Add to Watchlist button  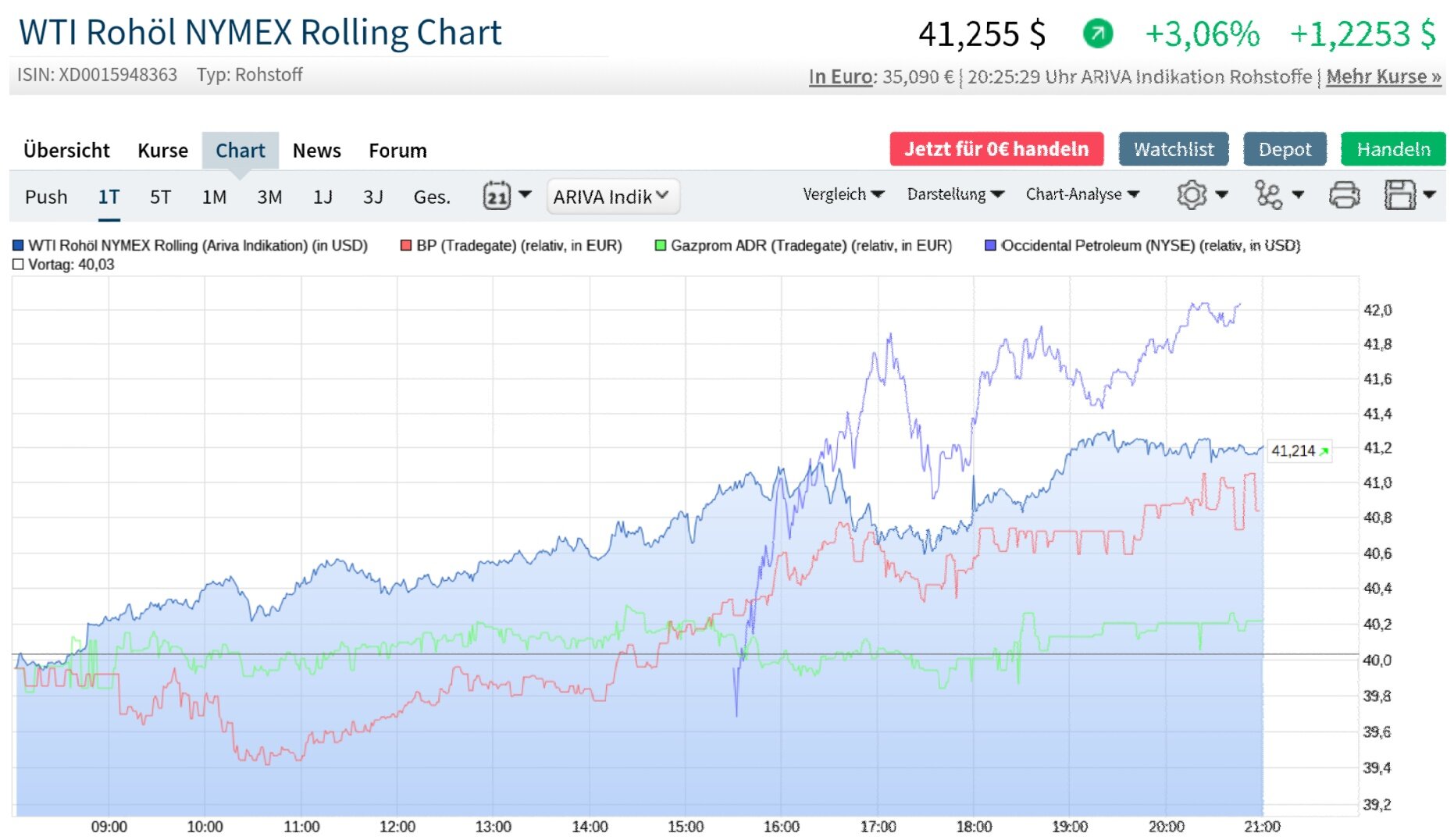point(1173,149)
